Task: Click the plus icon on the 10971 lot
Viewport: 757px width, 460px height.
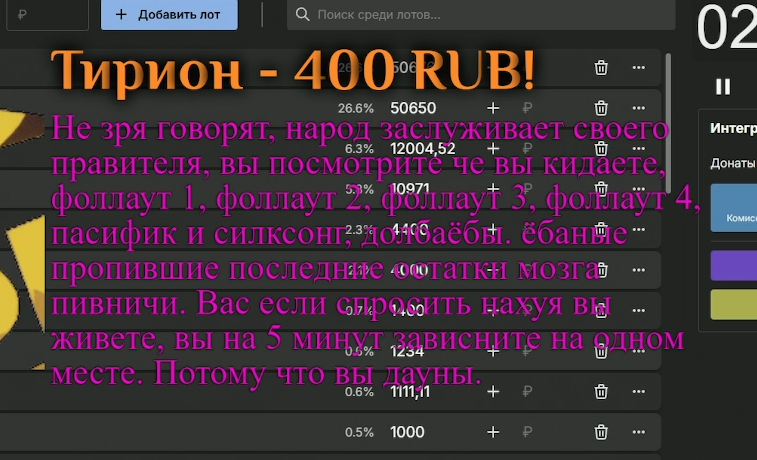Action: [x=493, y=189]
